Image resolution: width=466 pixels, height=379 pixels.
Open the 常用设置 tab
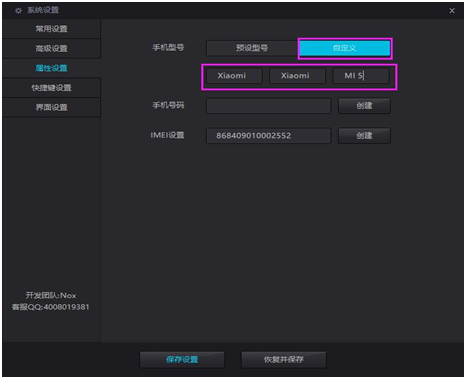tap(51, 29)
